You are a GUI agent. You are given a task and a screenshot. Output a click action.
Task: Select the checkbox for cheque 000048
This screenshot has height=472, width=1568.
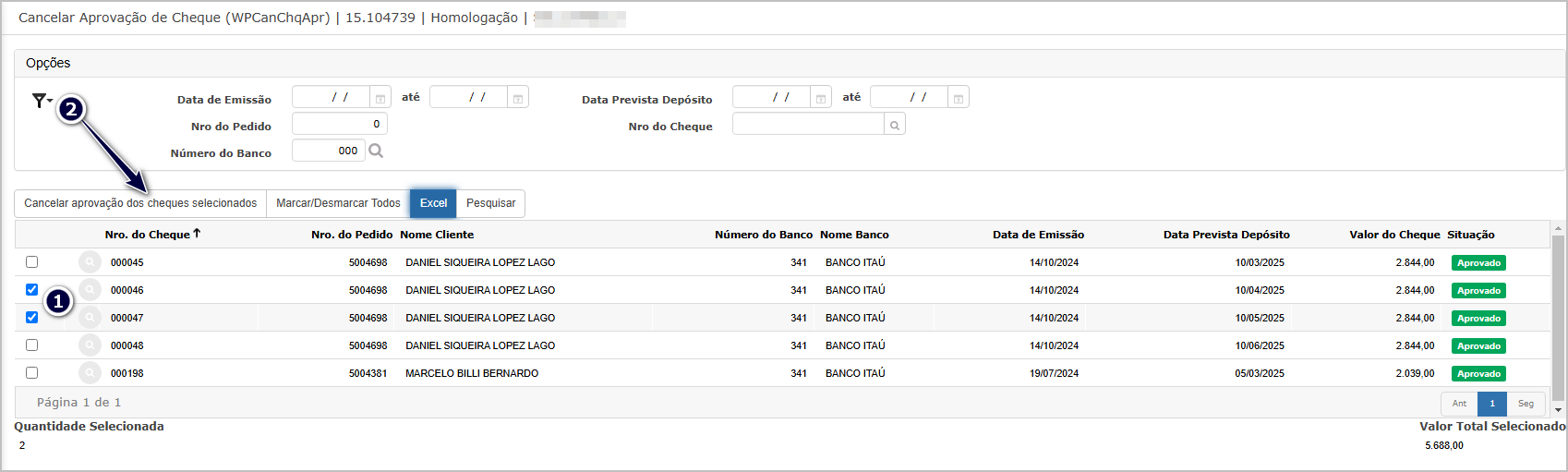(x=32, y=345)
